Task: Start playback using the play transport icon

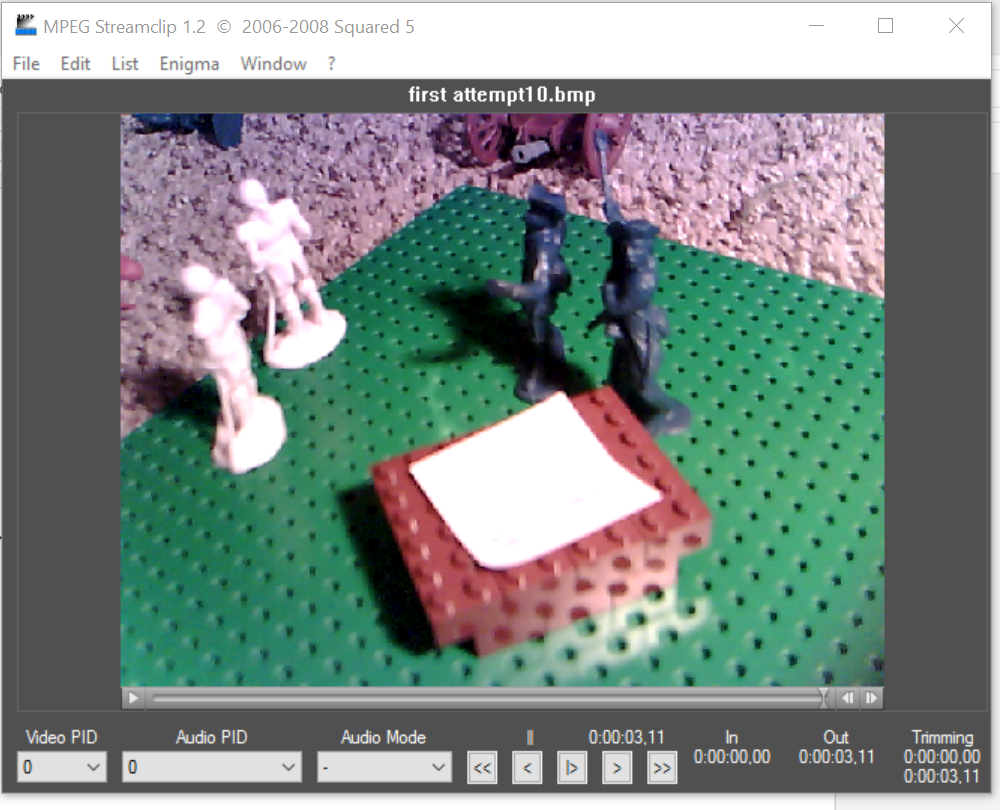Action: pos(571,767)
